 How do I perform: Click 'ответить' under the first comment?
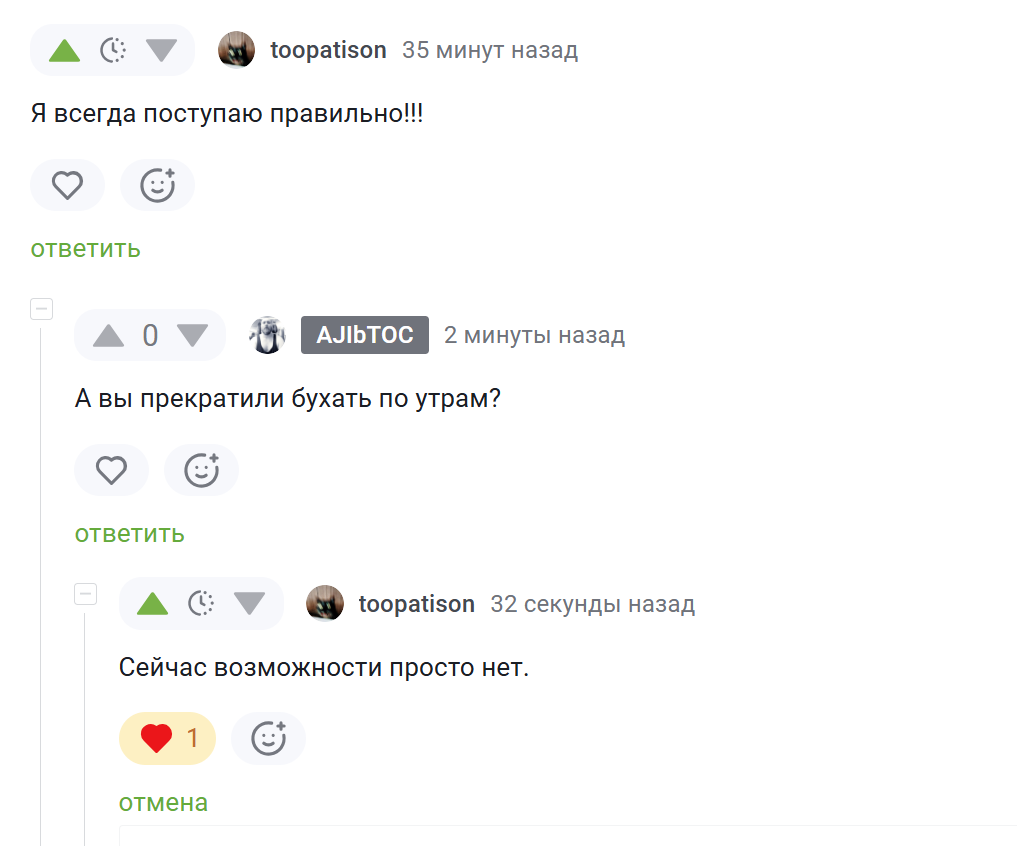pyautogui.click(x=85, y=249)
